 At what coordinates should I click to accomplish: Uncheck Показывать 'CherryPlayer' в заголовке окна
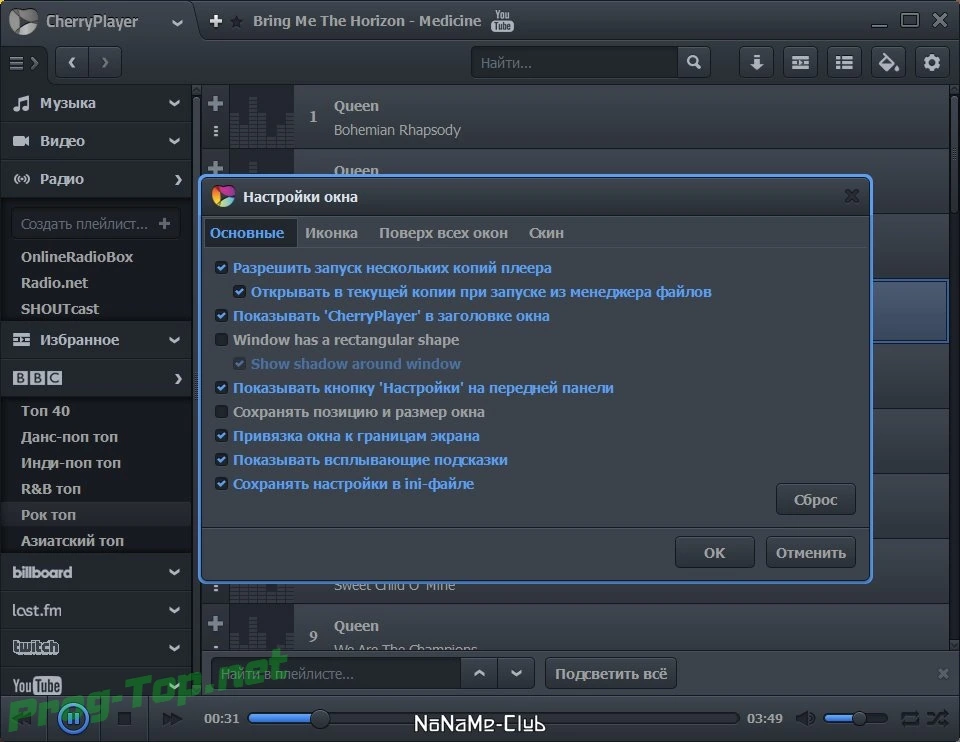221,316
